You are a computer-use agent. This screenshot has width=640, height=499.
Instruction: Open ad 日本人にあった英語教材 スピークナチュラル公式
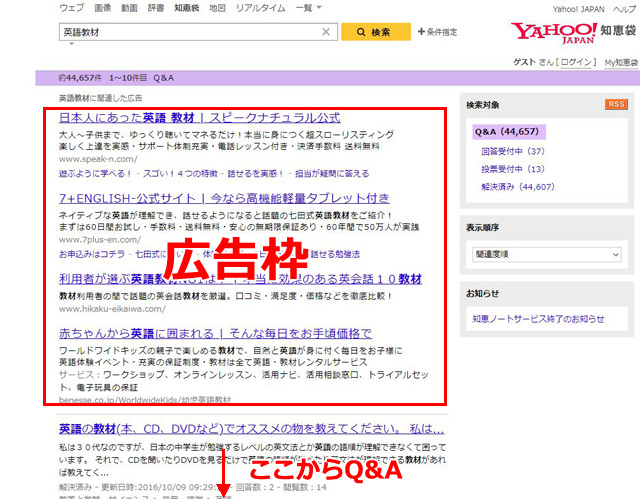200,118
